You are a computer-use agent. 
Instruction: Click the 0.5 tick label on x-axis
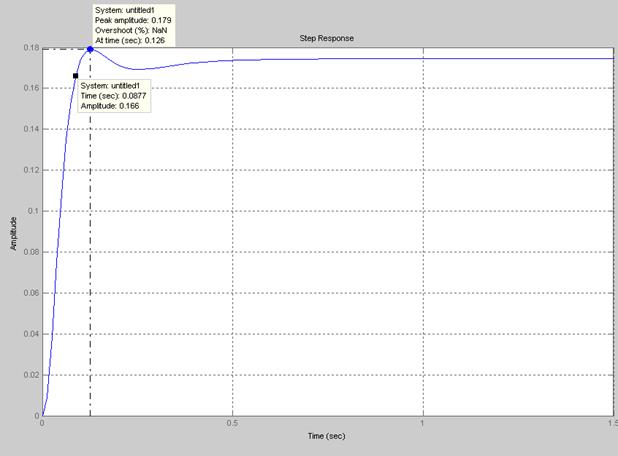233,423
